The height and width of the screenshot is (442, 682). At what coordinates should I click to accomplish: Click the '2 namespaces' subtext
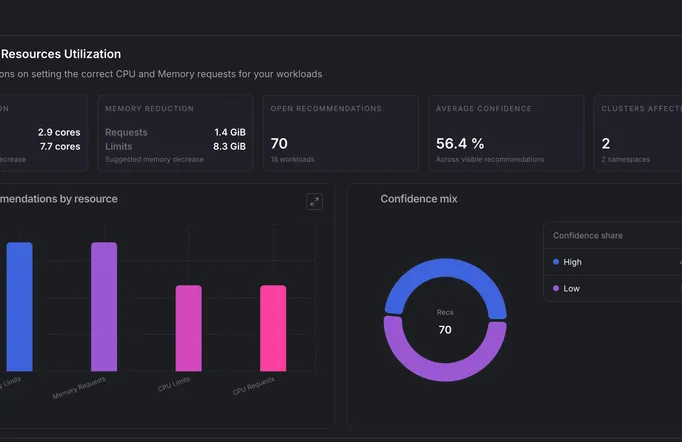[625, 160]
